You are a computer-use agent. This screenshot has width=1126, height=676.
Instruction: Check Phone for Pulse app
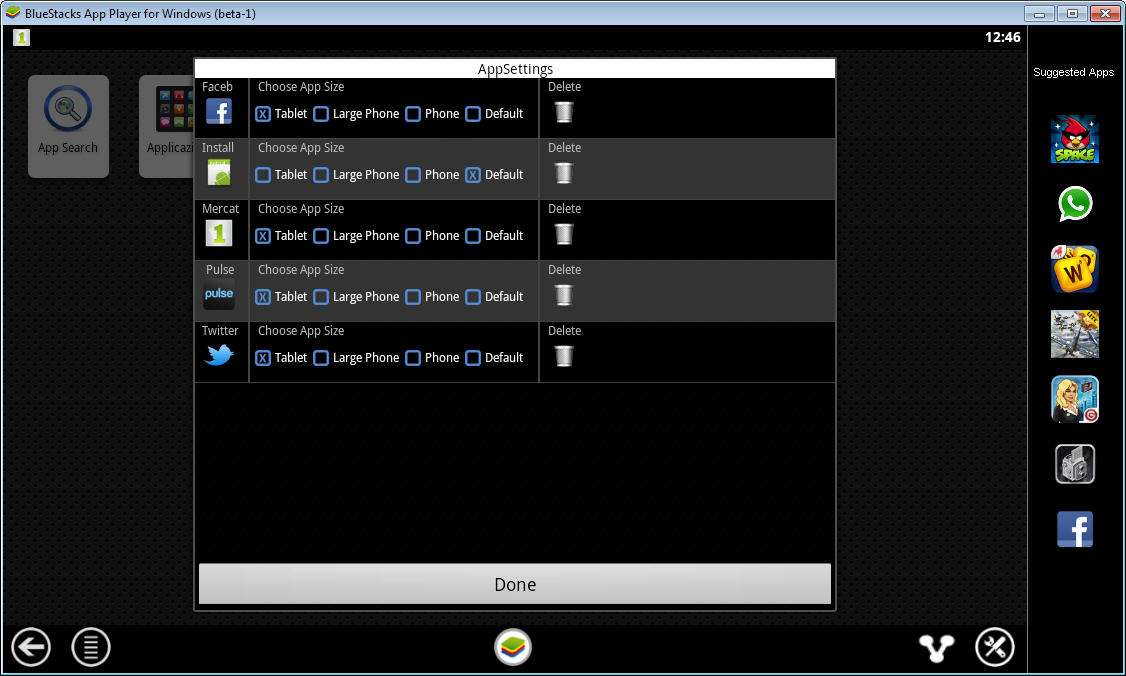point(413,297)
